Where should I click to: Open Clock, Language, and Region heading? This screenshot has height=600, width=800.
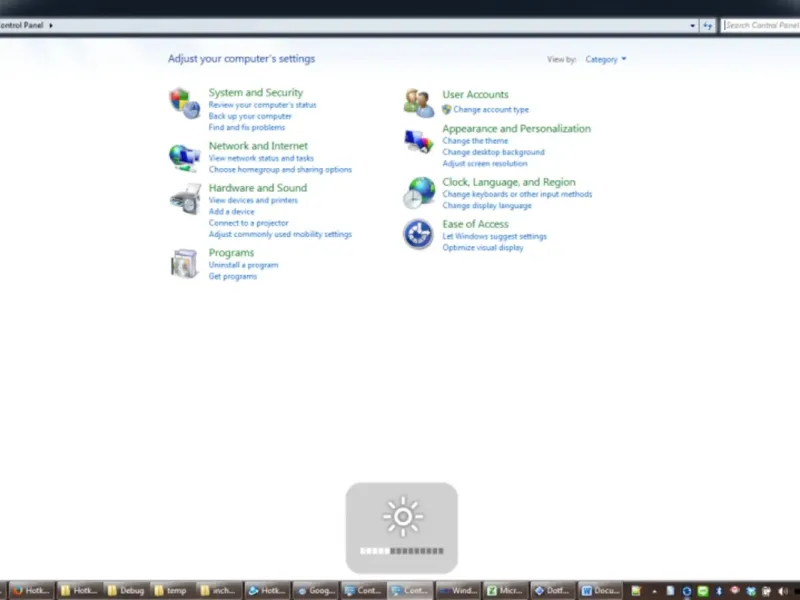[509, 182]
